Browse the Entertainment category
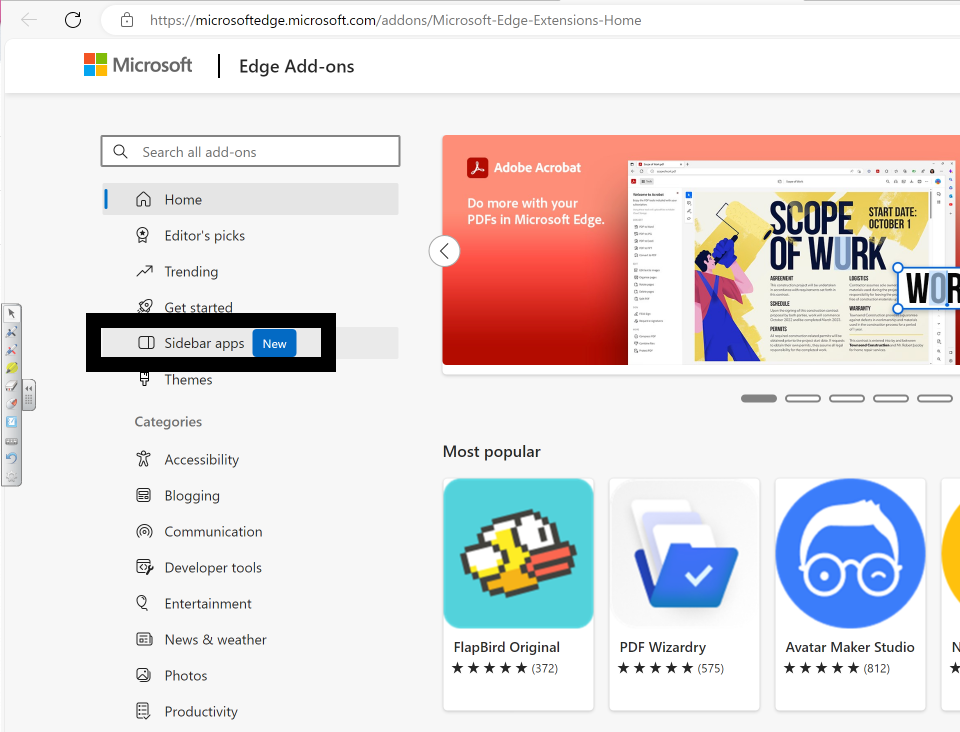Image resolution: width=960 pixels, height=732 pixels. click(x=208, y=603)
